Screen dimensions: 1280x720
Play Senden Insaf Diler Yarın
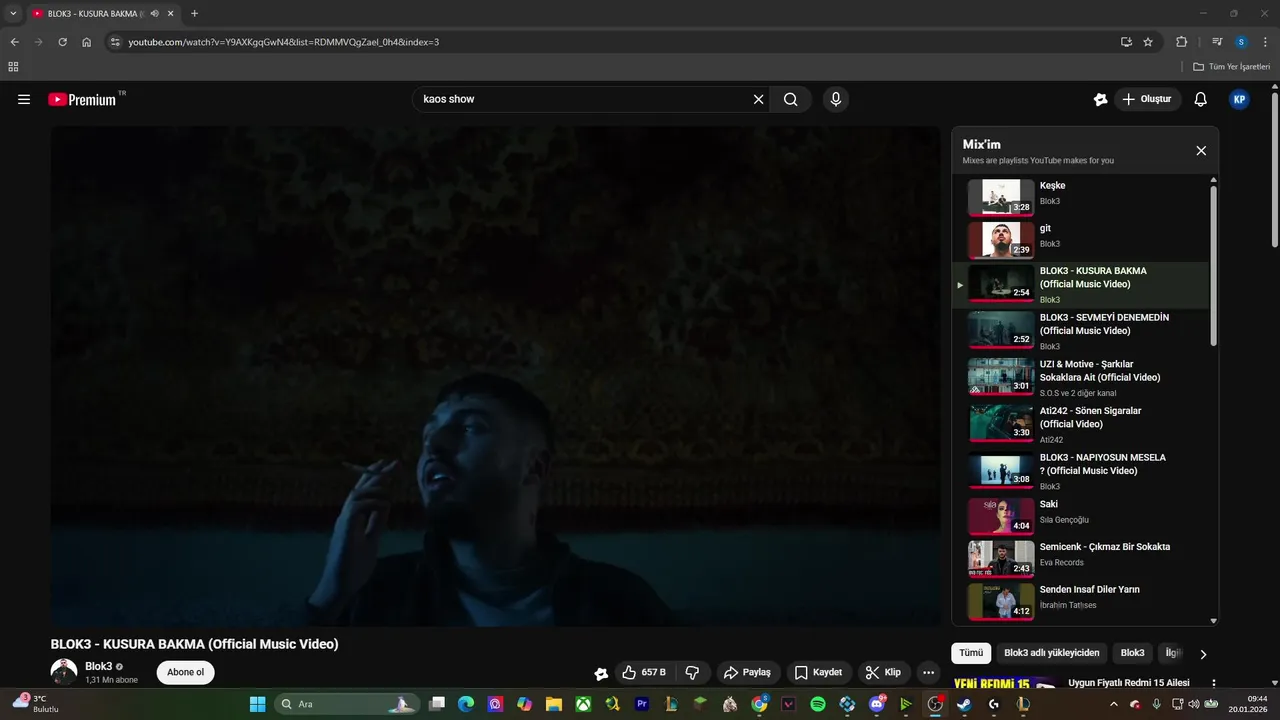tap(1080, 602)
